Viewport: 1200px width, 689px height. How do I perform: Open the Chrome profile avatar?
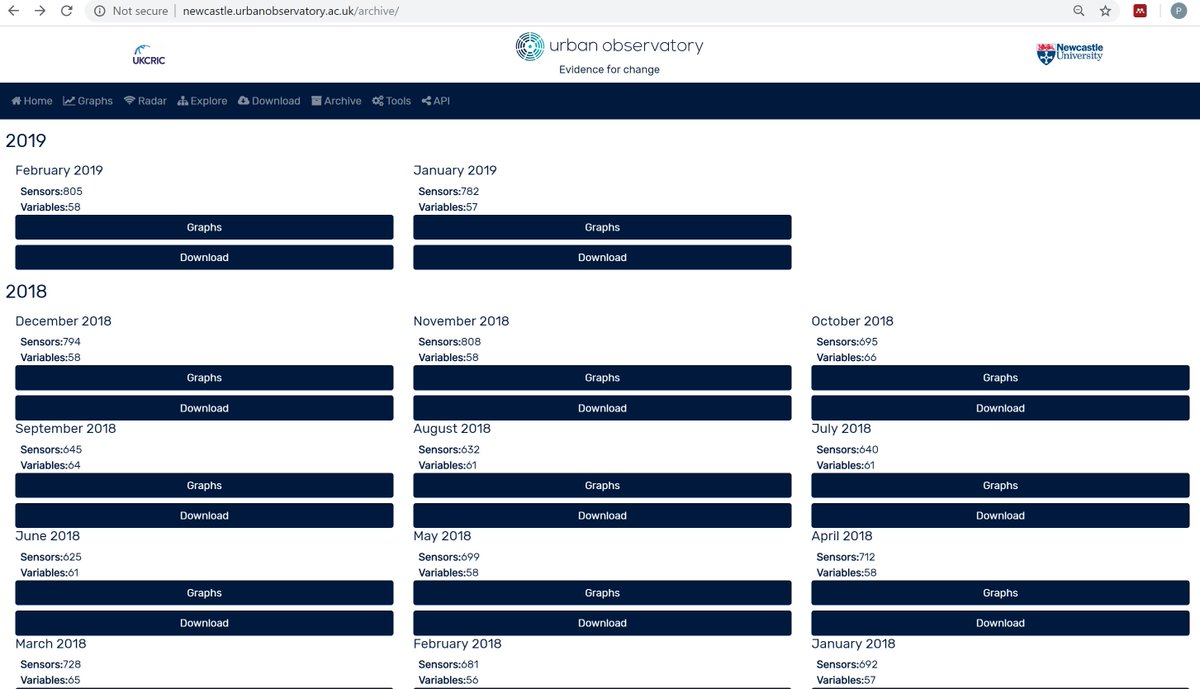pos(1179,11)
